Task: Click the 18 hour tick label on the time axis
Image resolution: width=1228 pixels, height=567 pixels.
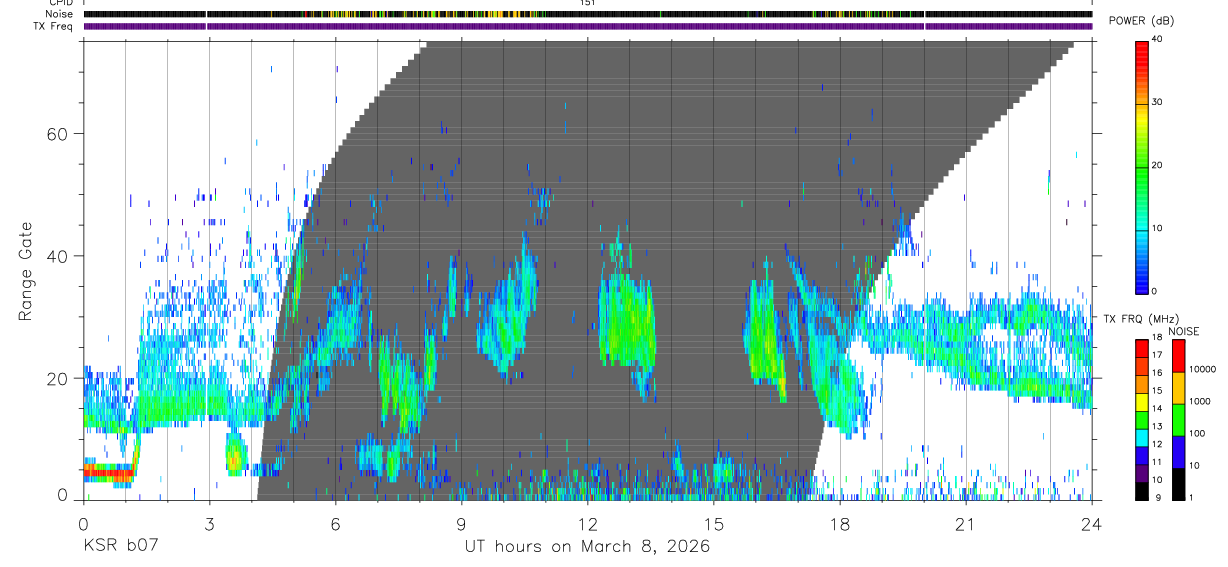Action: coord(839,523)
